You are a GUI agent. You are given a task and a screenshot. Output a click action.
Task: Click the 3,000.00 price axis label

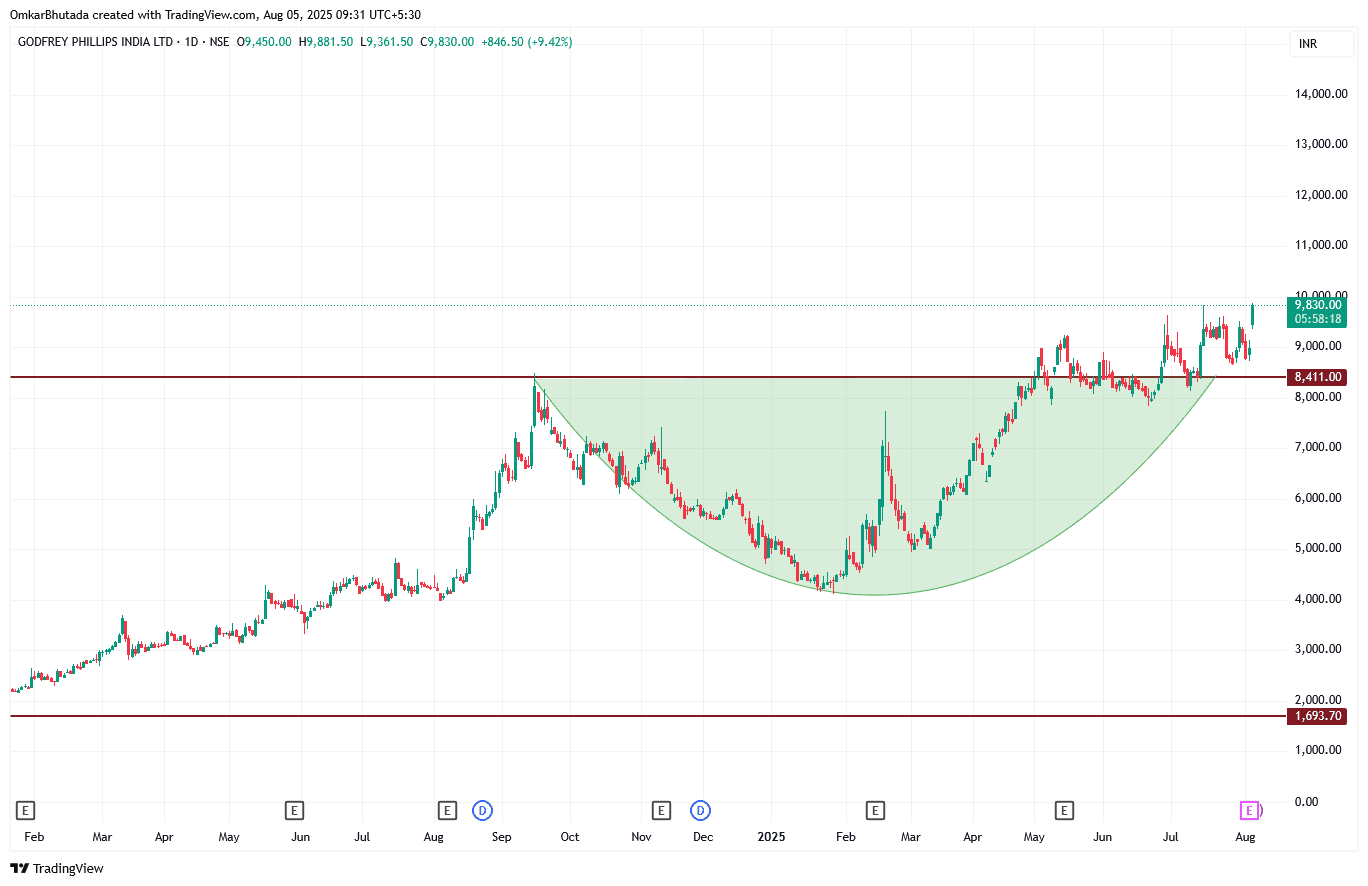click(x=1317, y=649)
